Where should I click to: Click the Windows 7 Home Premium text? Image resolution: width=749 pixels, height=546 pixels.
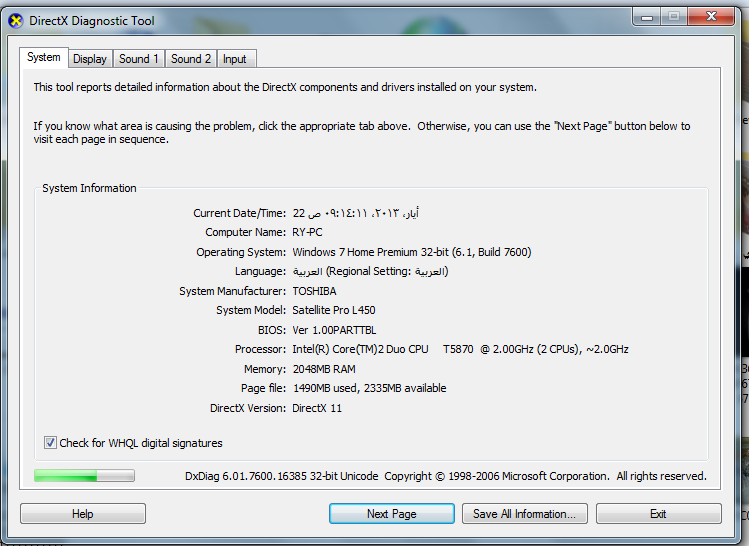[412, 252]
